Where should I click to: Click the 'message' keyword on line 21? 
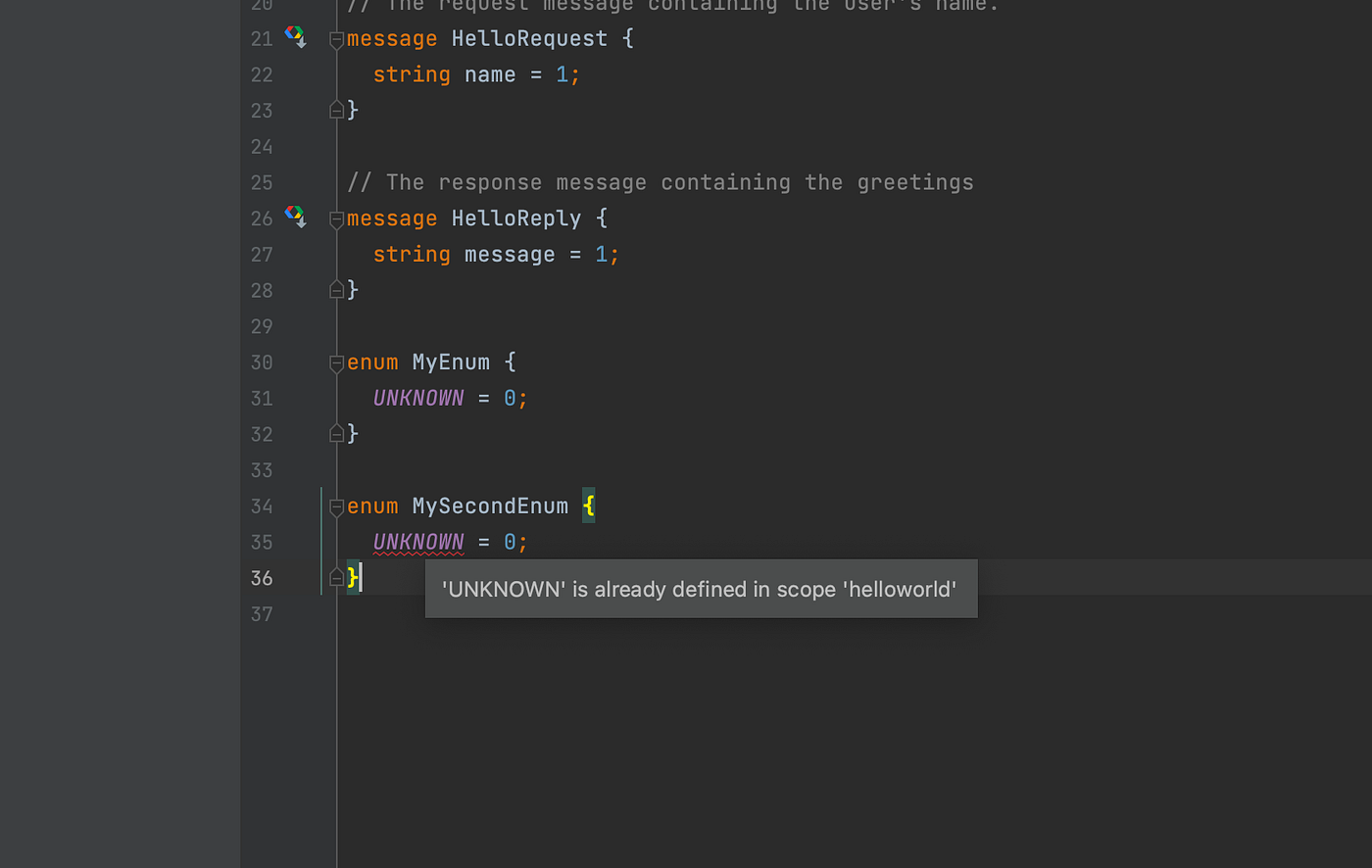[x=392, y=38]
